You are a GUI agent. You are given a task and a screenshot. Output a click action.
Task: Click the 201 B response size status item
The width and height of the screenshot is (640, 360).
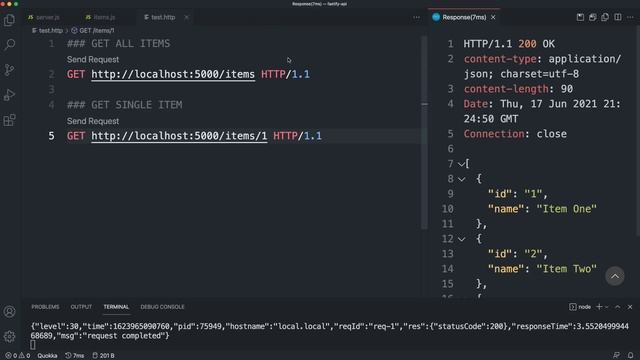tap(103, 356)
